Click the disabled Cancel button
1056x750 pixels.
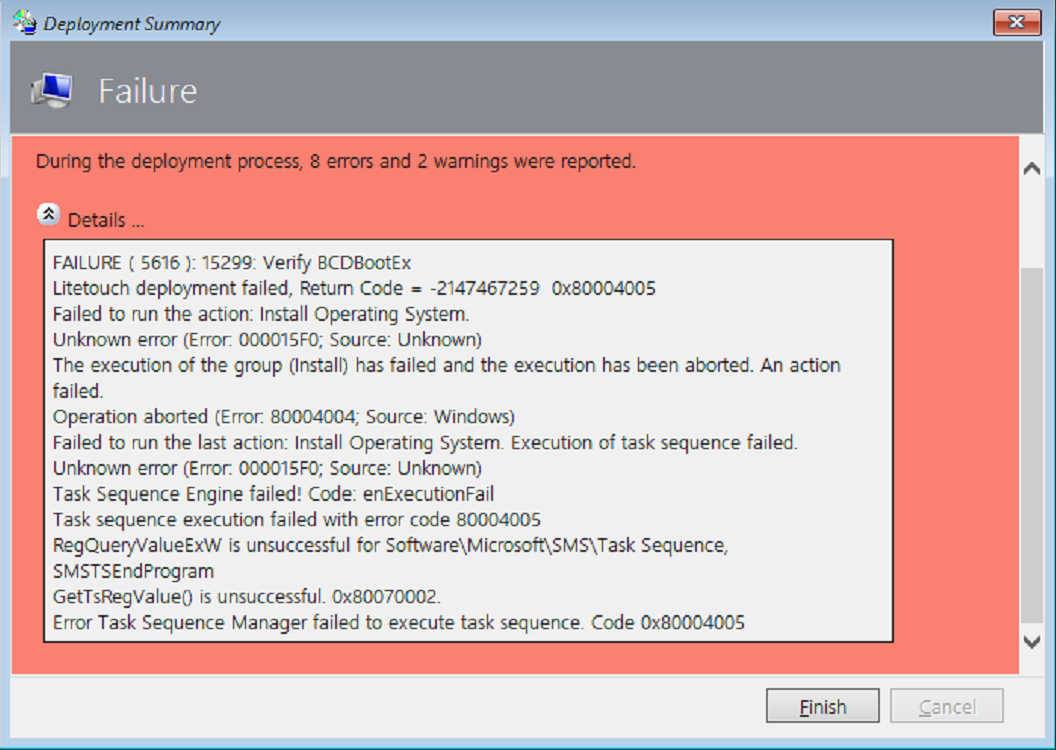coord(946,705)
